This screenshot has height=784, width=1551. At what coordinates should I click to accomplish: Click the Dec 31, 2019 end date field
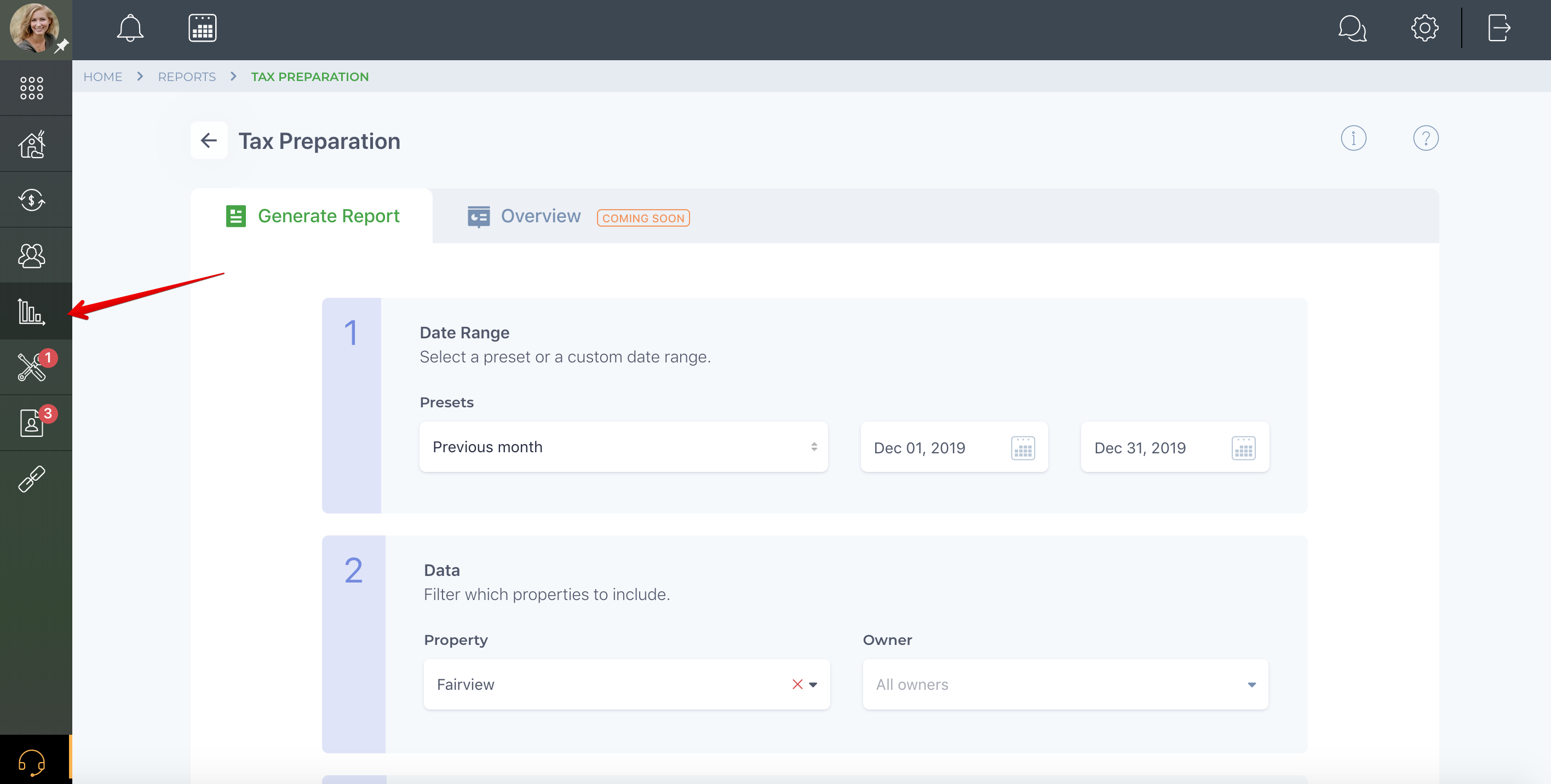[1175, 448]
